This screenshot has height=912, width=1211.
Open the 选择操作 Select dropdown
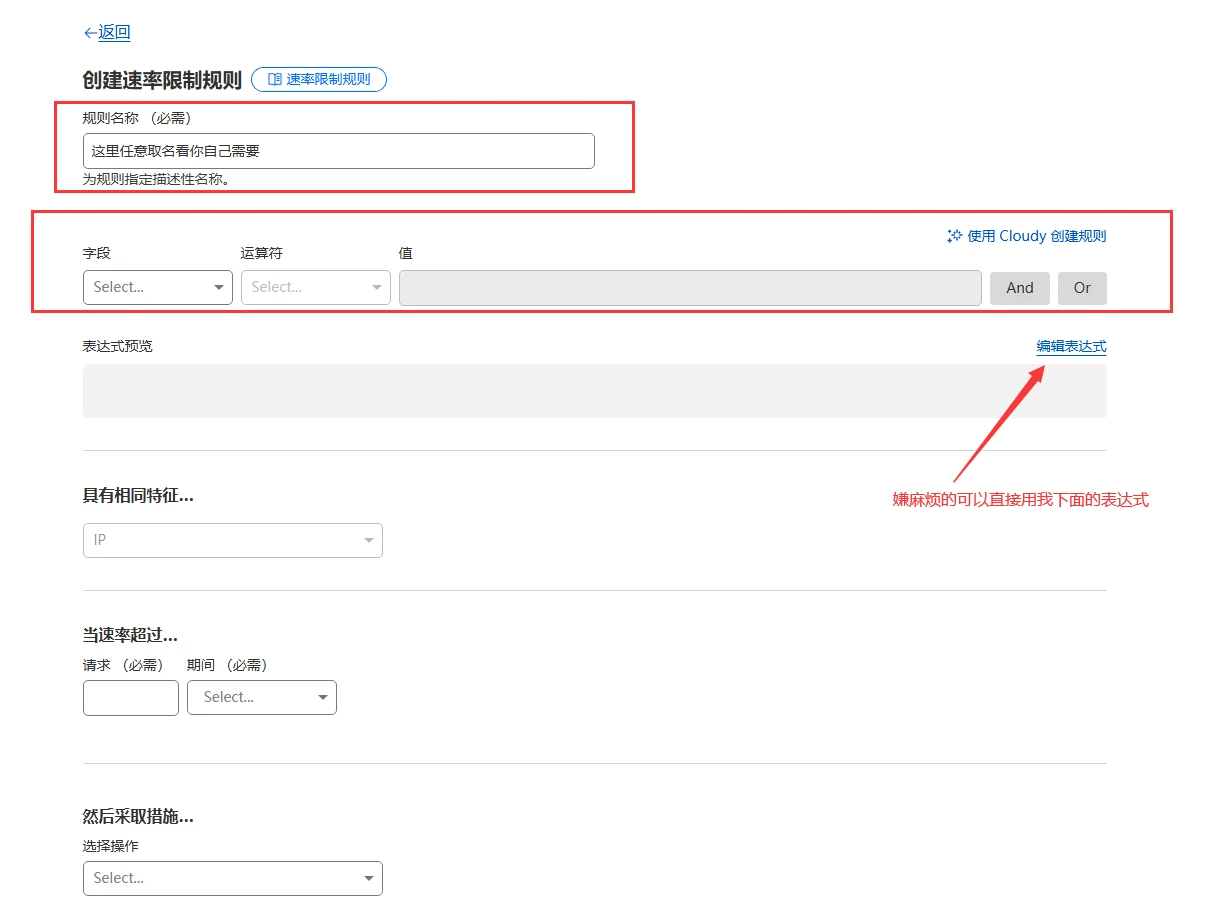[x=232, y=878]
